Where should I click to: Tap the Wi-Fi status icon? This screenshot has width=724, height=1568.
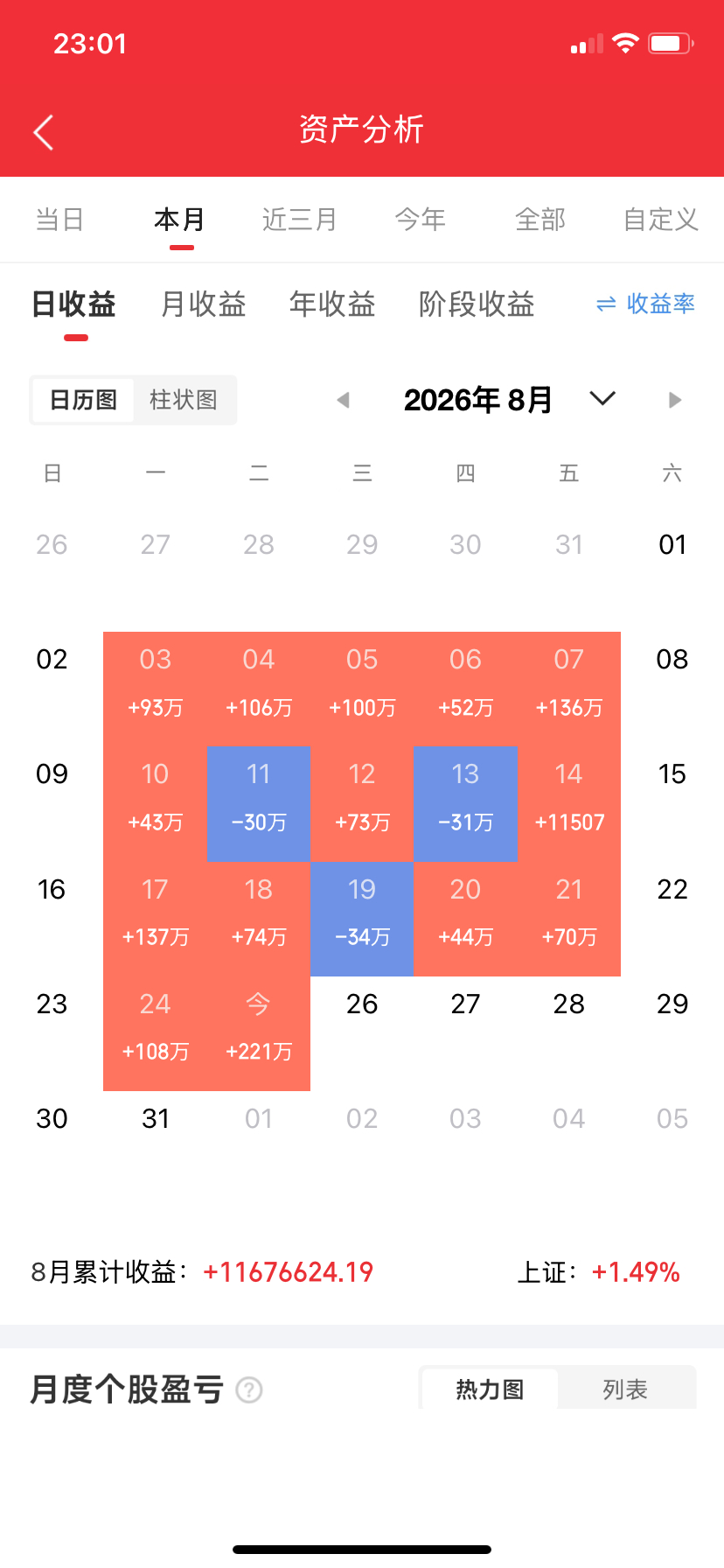pyautogui.click(x=625, y=43)
